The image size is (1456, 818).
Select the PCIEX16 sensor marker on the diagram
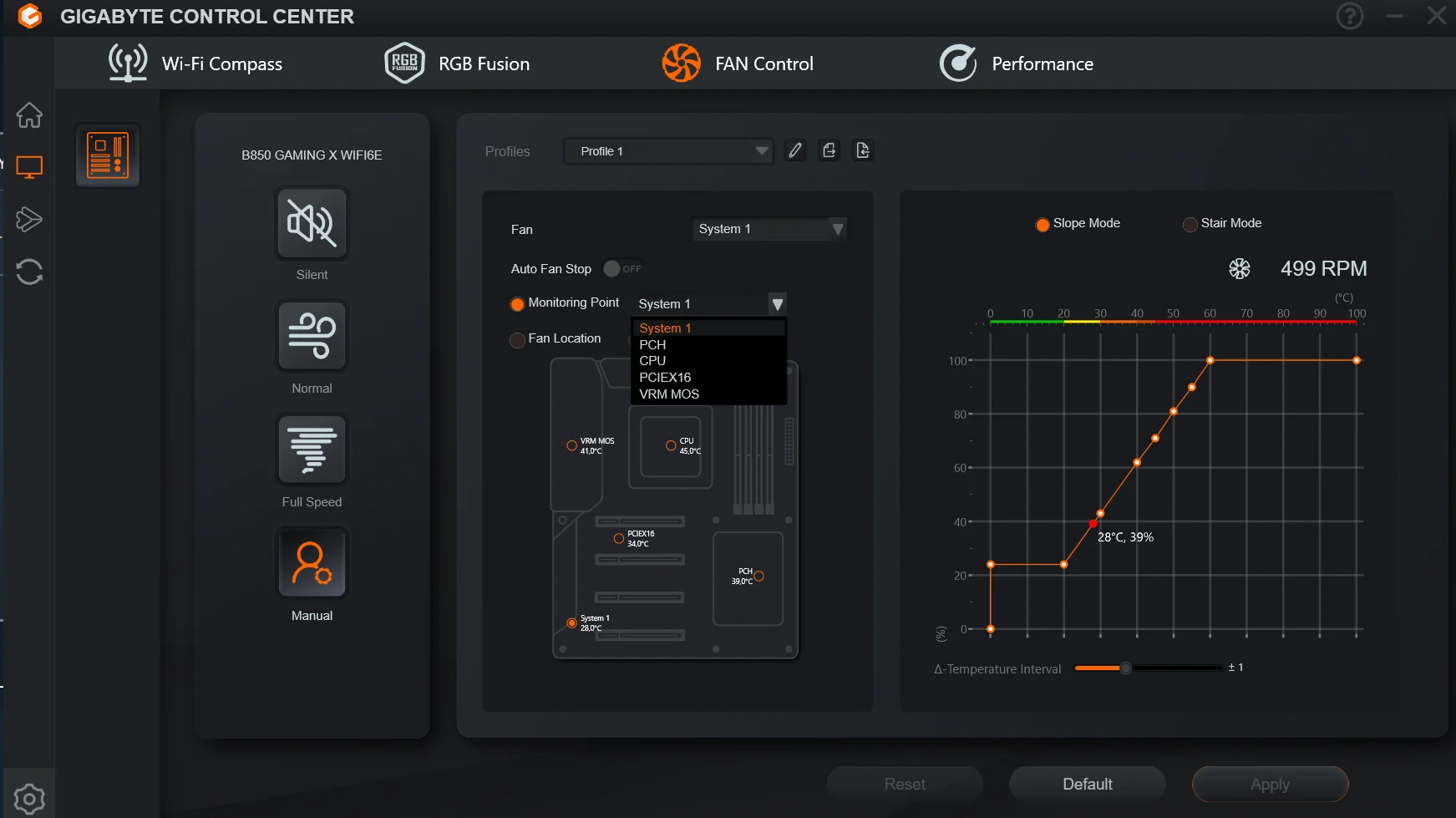pos(619,539)
